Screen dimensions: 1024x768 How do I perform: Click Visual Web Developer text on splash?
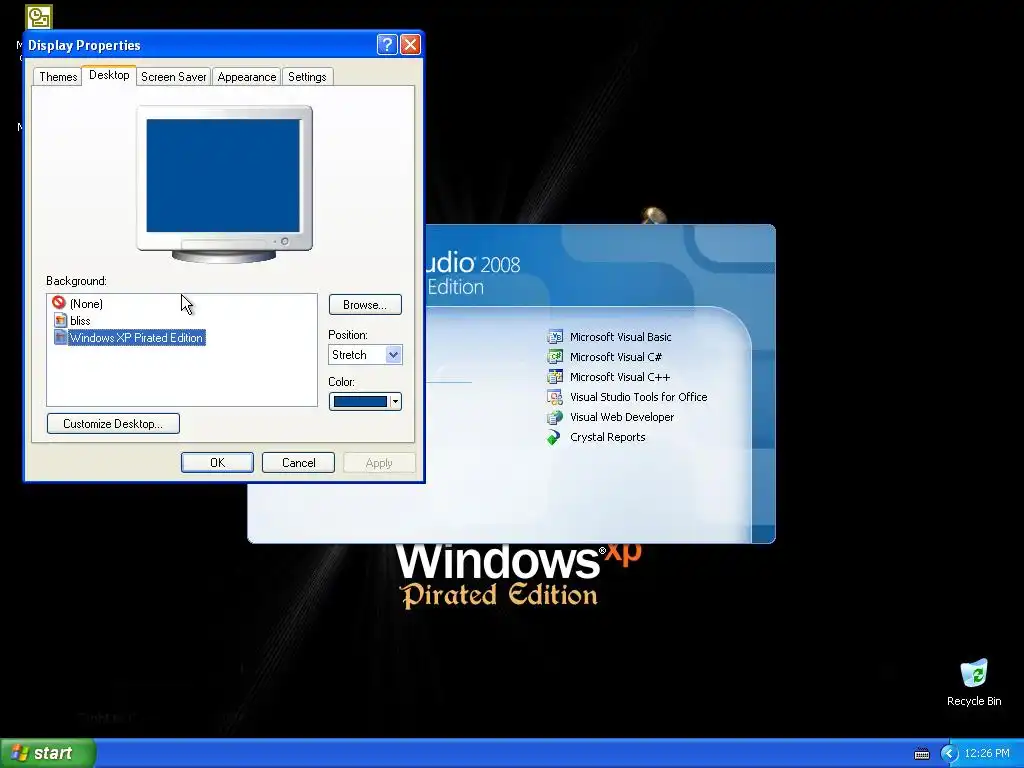pyautogui.click(x=622, y=417)
